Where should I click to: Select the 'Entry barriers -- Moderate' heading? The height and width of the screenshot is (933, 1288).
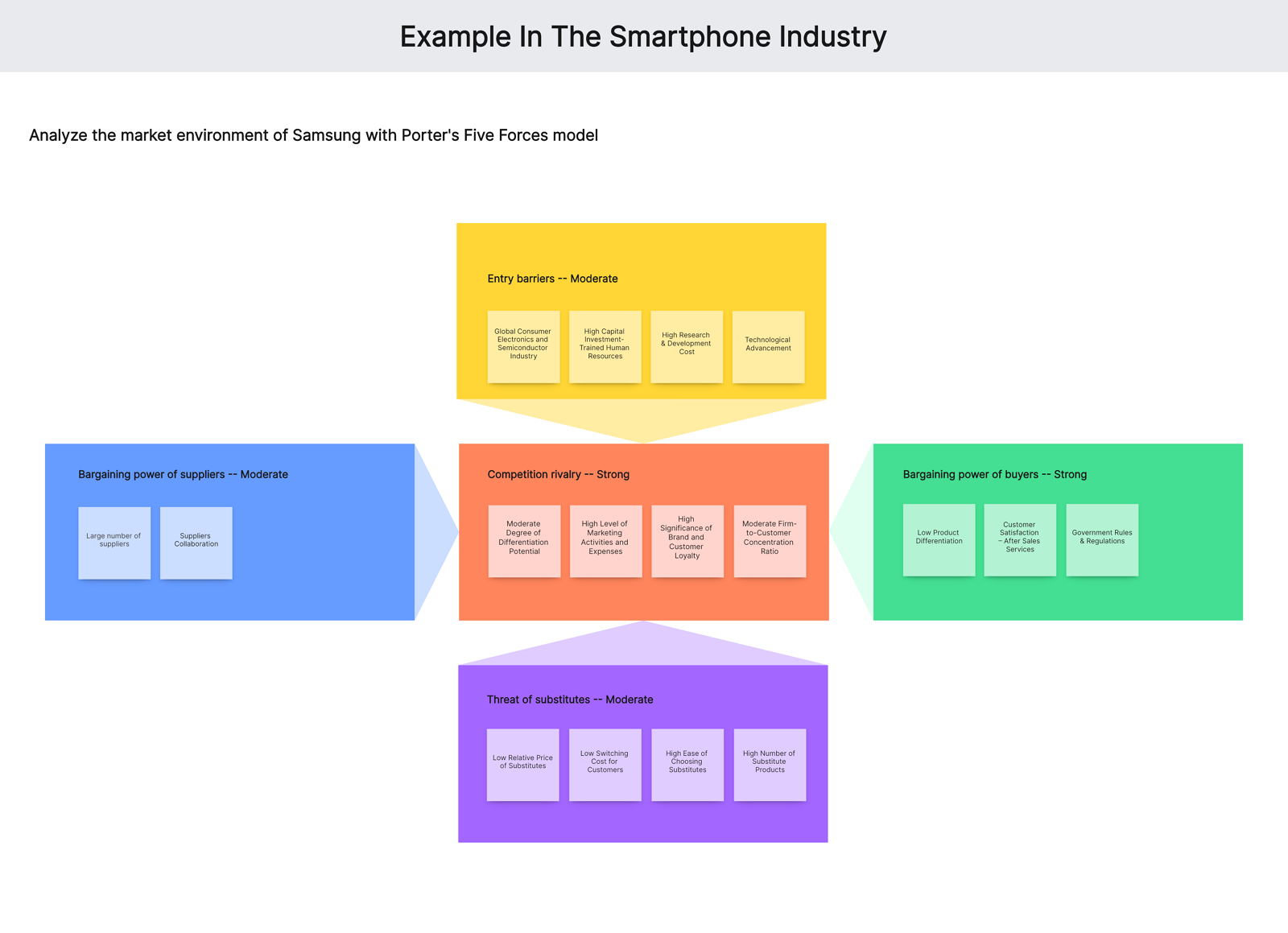(x=552, y=279)
